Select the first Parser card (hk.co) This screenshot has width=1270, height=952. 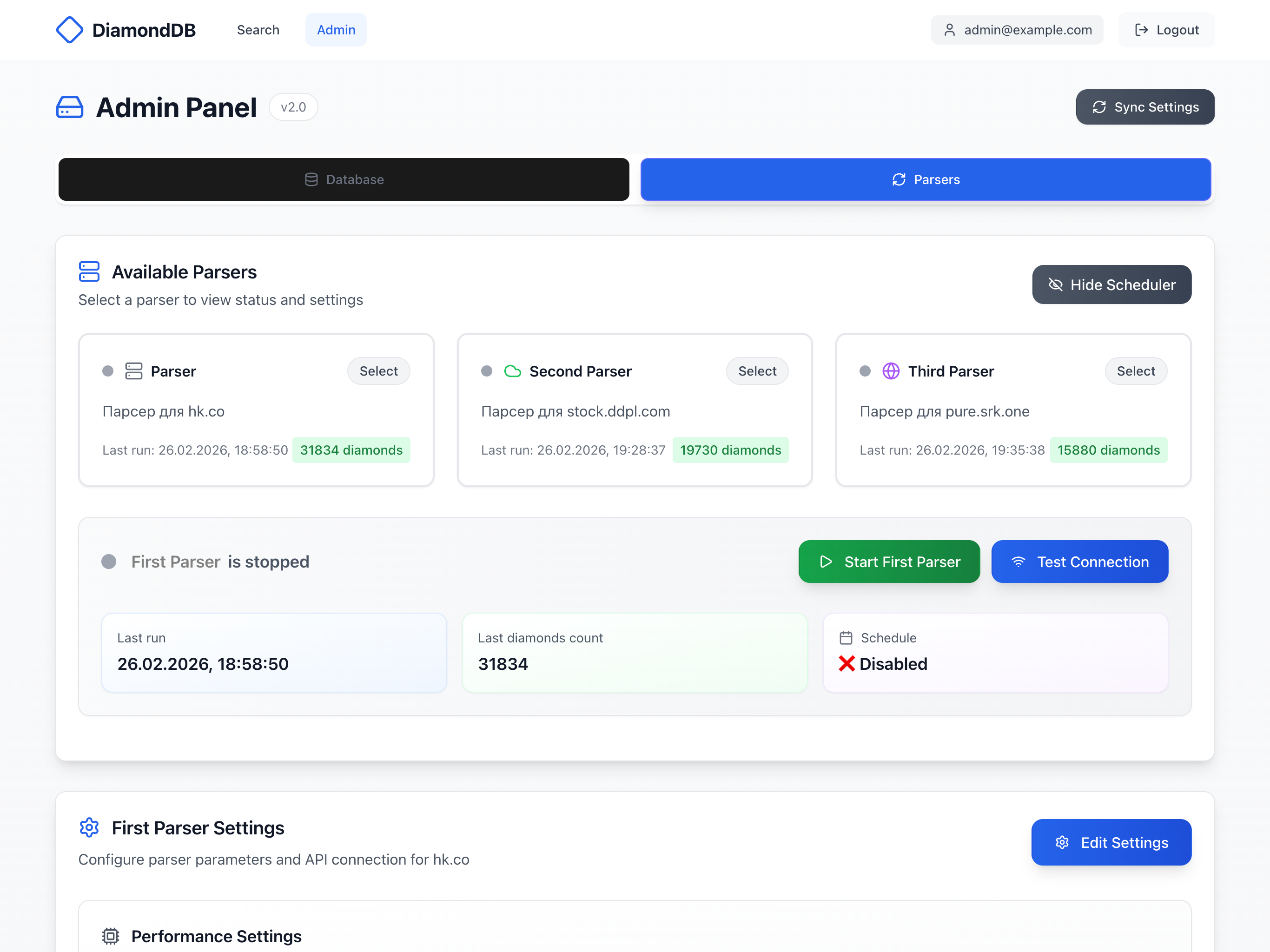coord(378,371)
